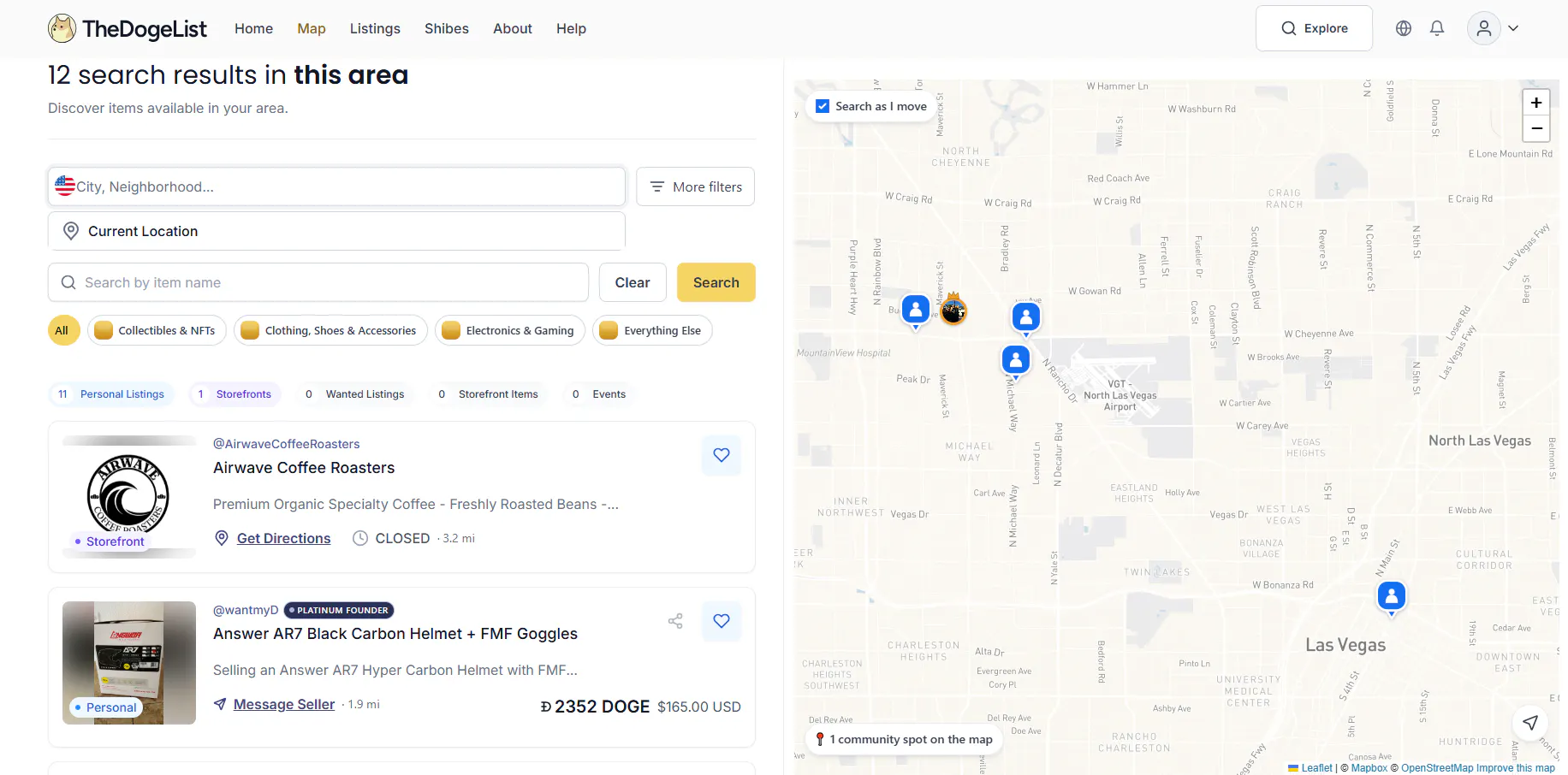Switch to Storefront Items tab
This screenshot has height=775, width=1568.
(489, 394)
